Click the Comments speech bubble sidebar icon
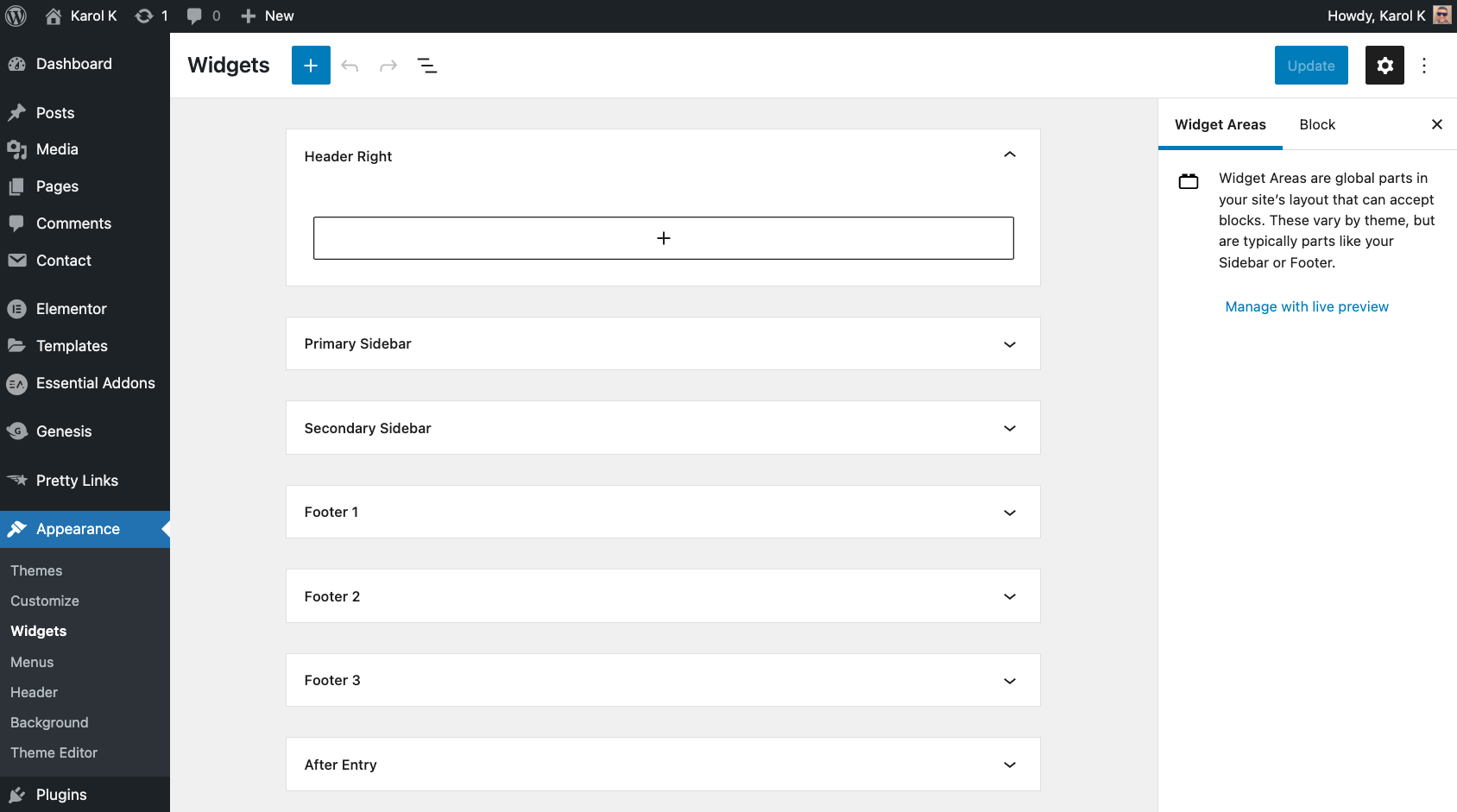 (16, 223)
